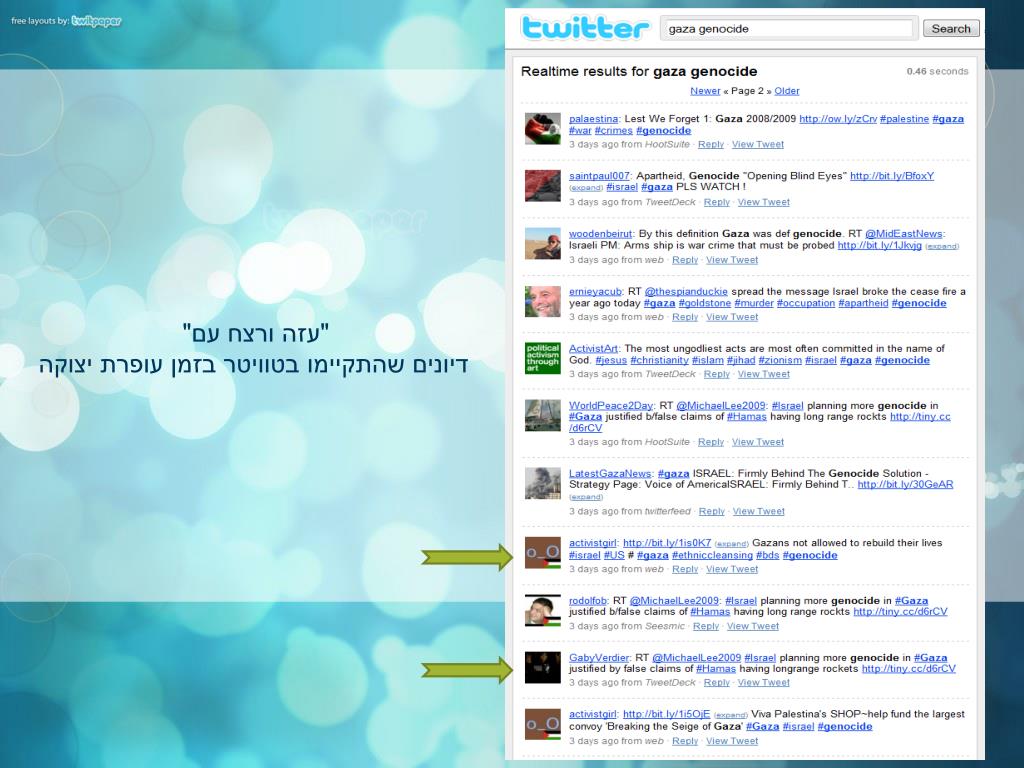
Task: Click the #occupation hashtag
Action: tap(806, 303)
